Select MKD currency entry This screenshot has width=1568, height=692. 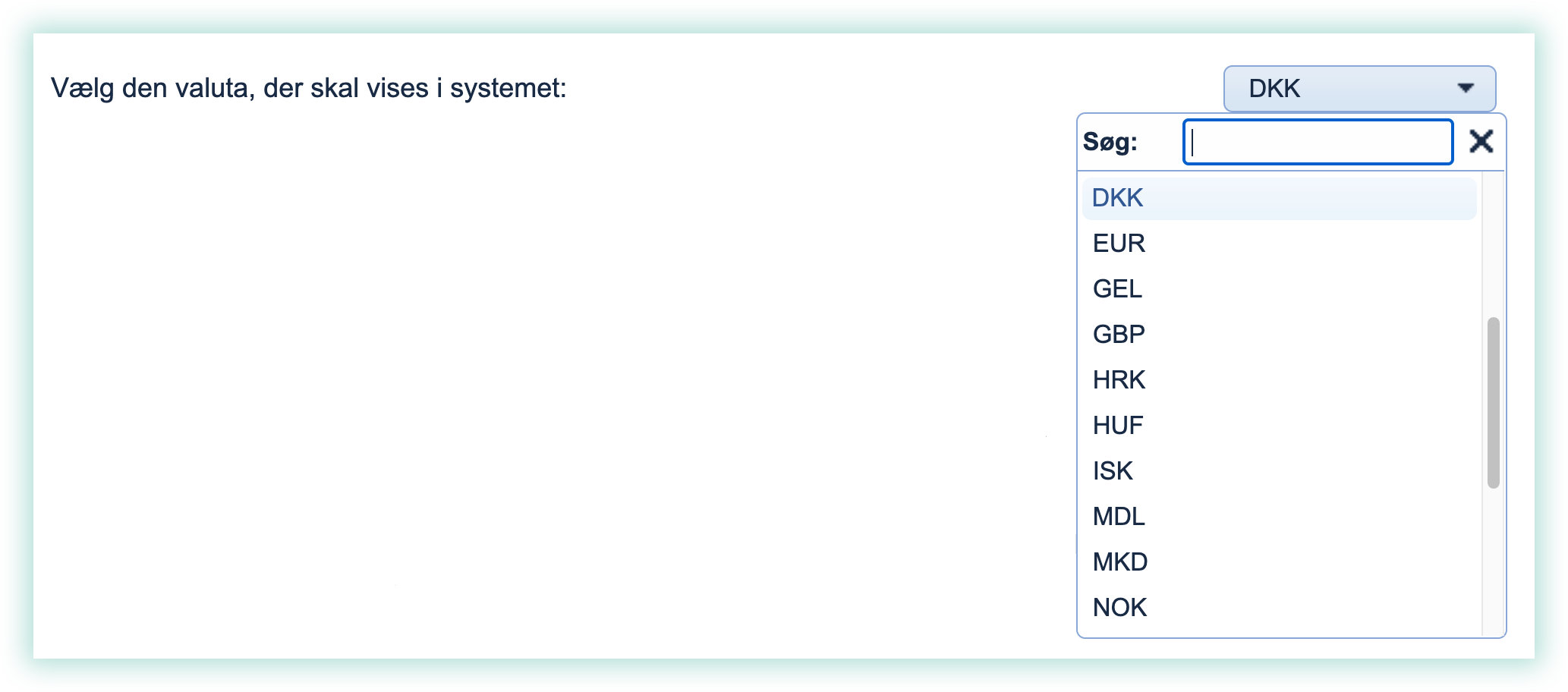[1119, 561]
